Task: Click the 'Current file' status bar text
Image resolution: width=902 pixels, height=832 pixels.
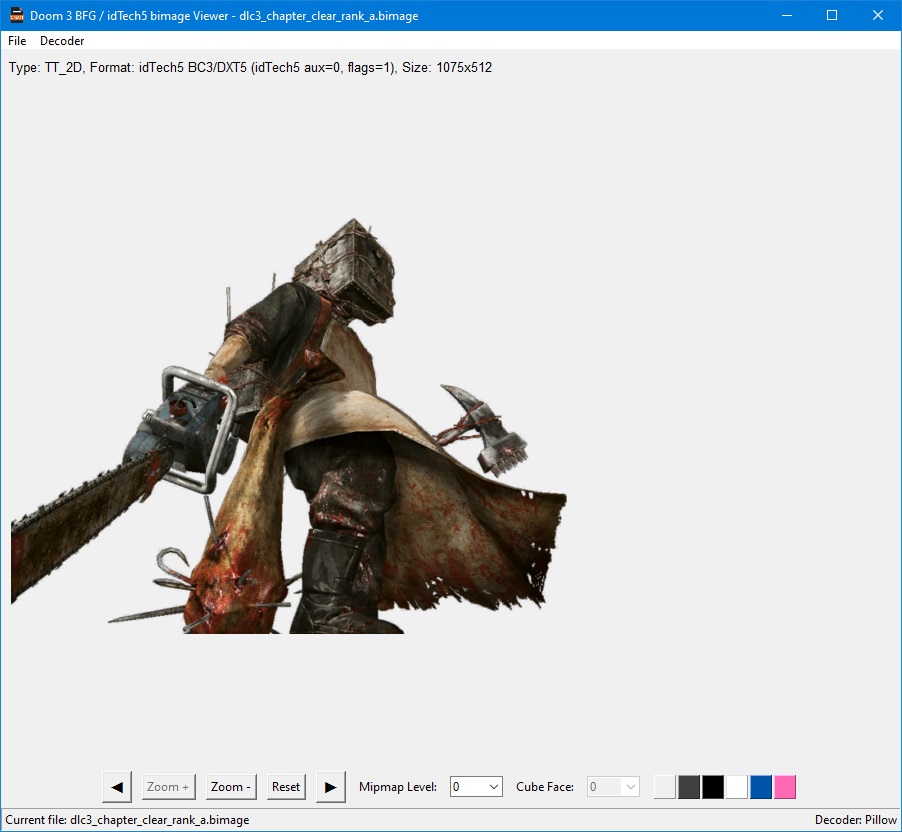Action: (x=127, y=820)
